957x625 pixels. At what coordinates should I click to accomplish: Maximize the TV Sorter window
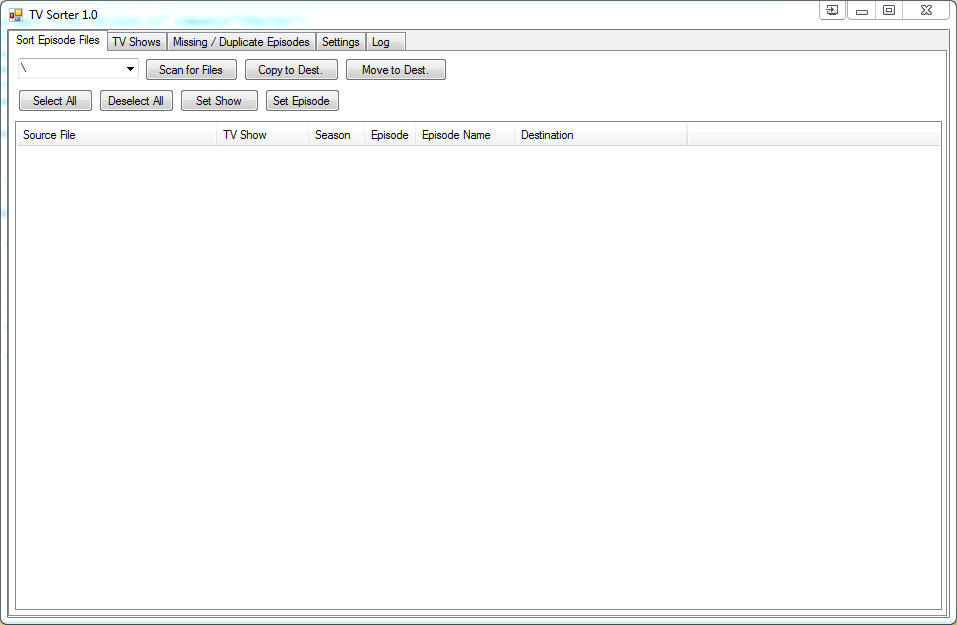coord(889,10)
